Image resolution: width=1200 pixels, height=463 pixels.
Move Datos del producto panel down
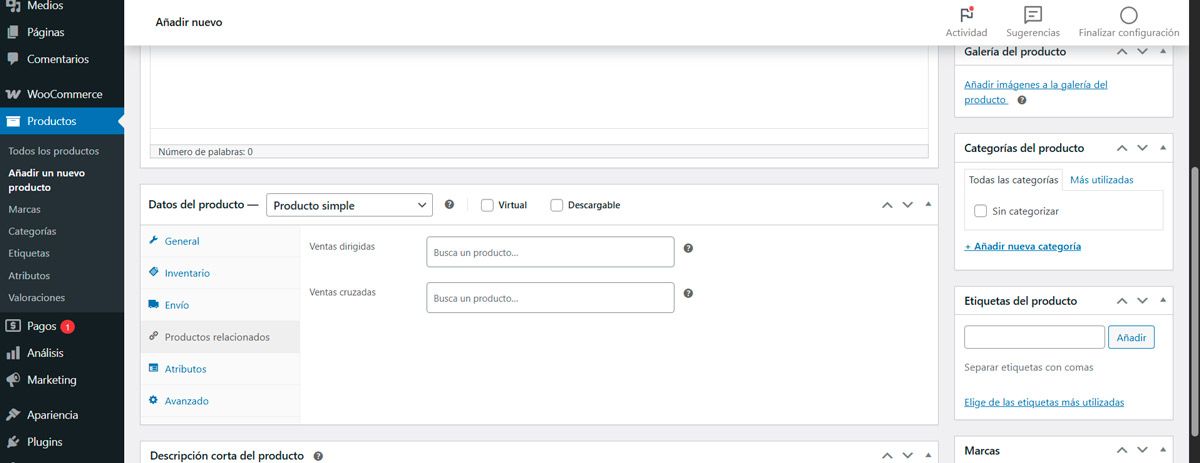(908, 204)
